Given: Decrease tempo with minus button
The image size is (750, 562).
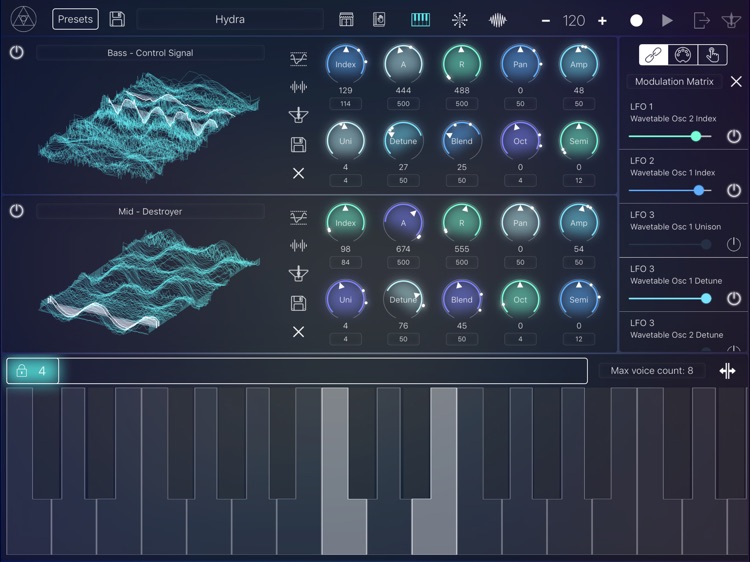Looking at the screenshot, I should 546,21.
